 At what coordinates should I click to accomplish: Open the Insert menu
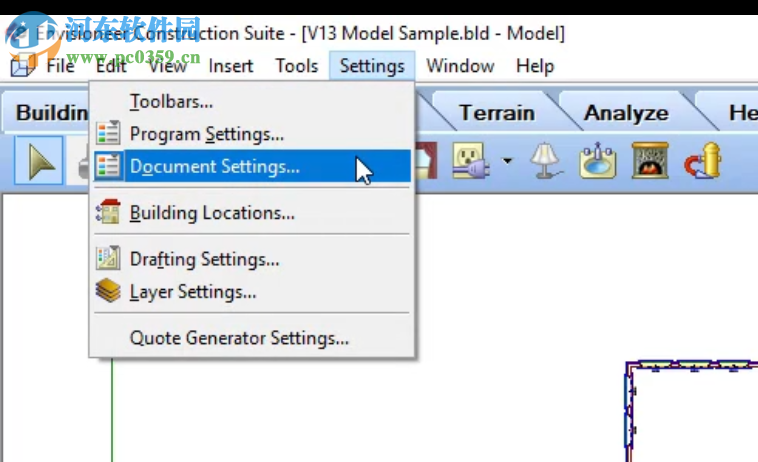231,66
